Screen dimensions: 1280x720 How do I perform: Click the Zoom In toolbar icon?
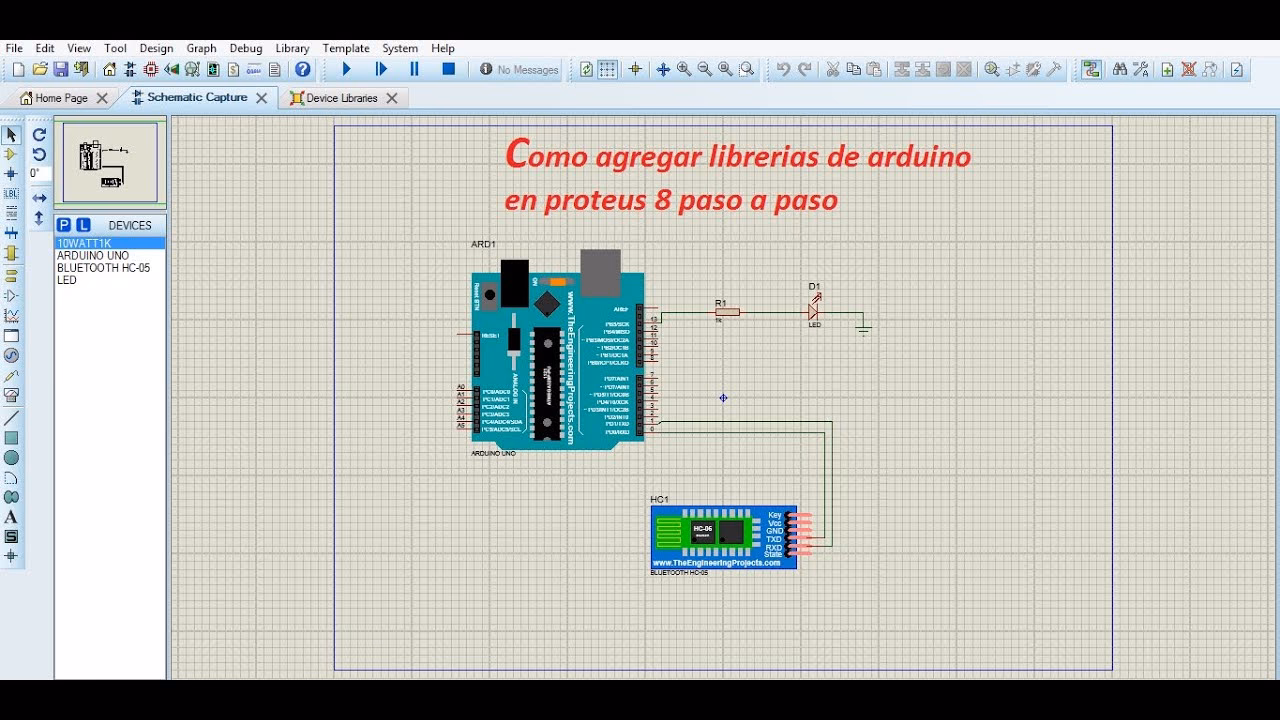pyautogui.click(x=683, y=70)
